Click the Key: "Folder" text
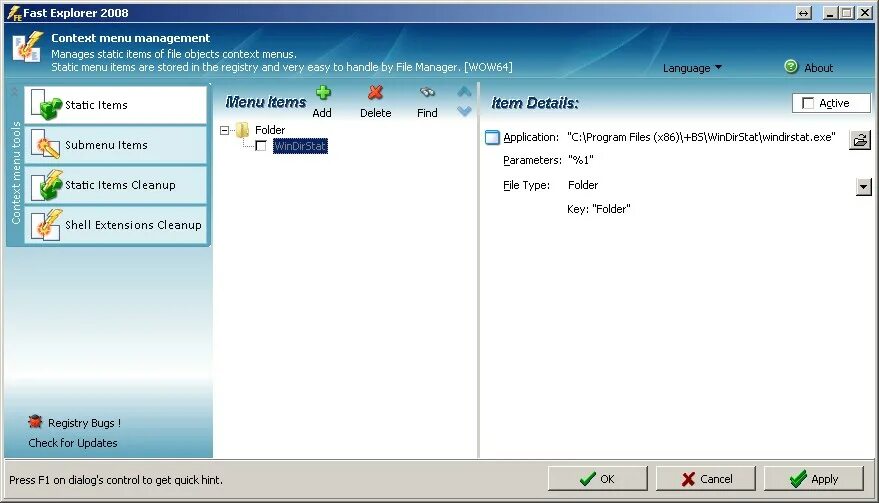The height and width of the screenshot is (503, 879). [599, 209]
